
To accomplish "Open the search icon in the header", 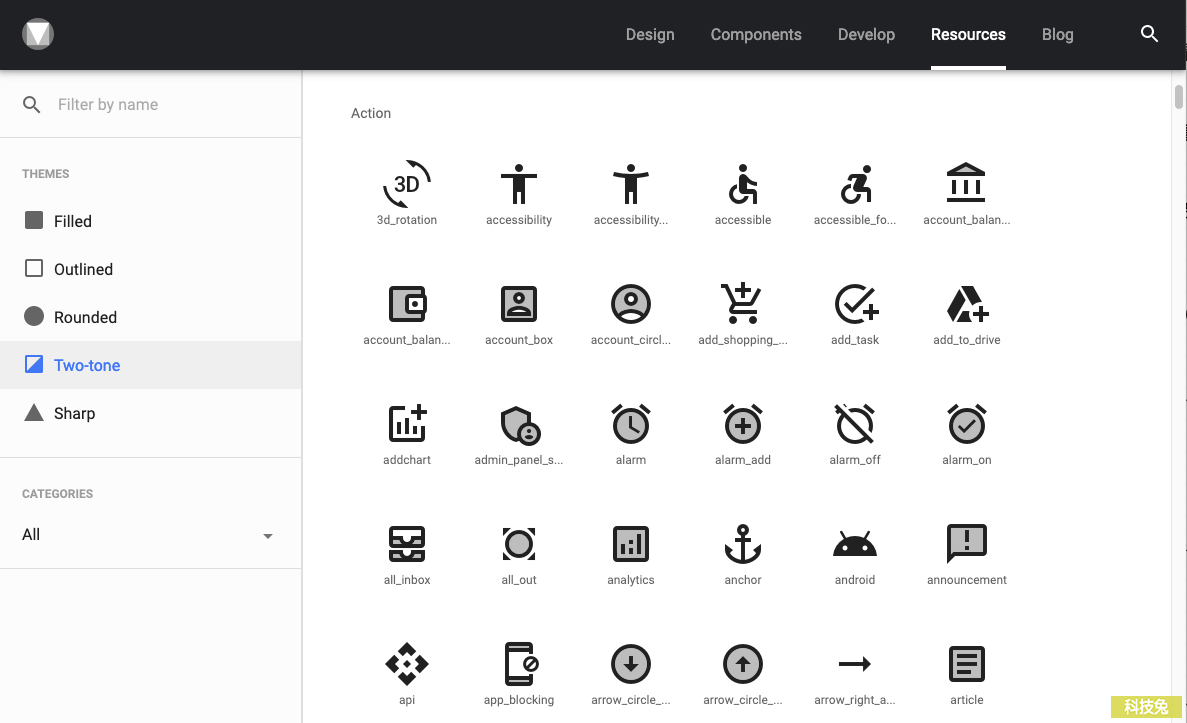I will point(1149,34).
